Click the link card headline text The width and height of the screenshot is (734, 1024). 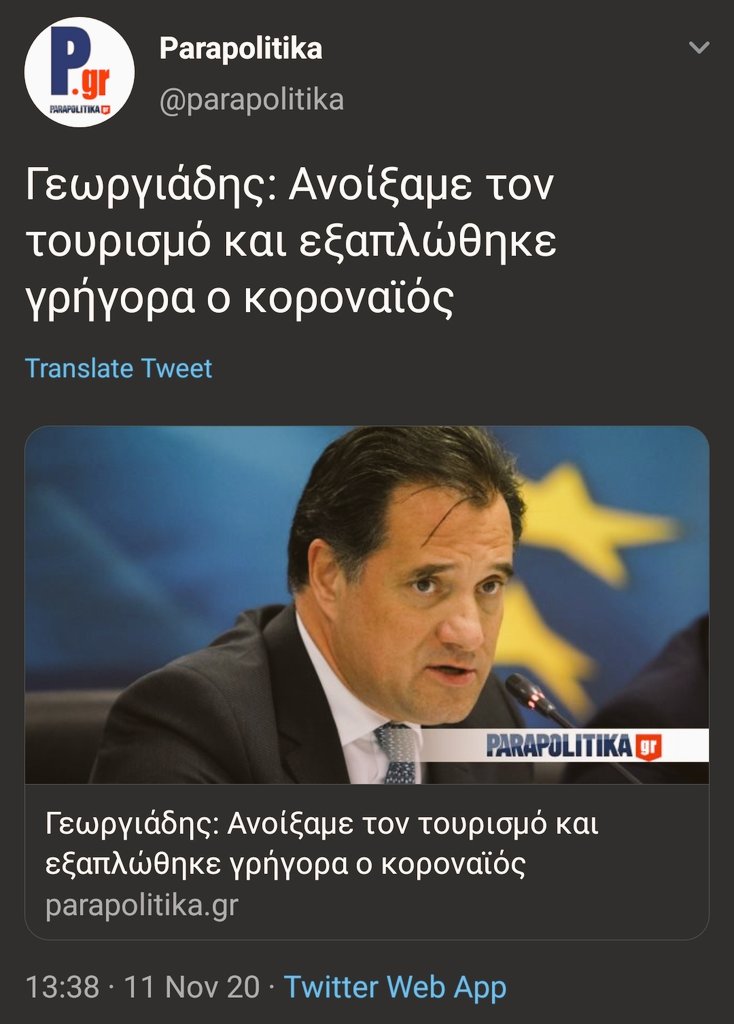coord(322,844)
